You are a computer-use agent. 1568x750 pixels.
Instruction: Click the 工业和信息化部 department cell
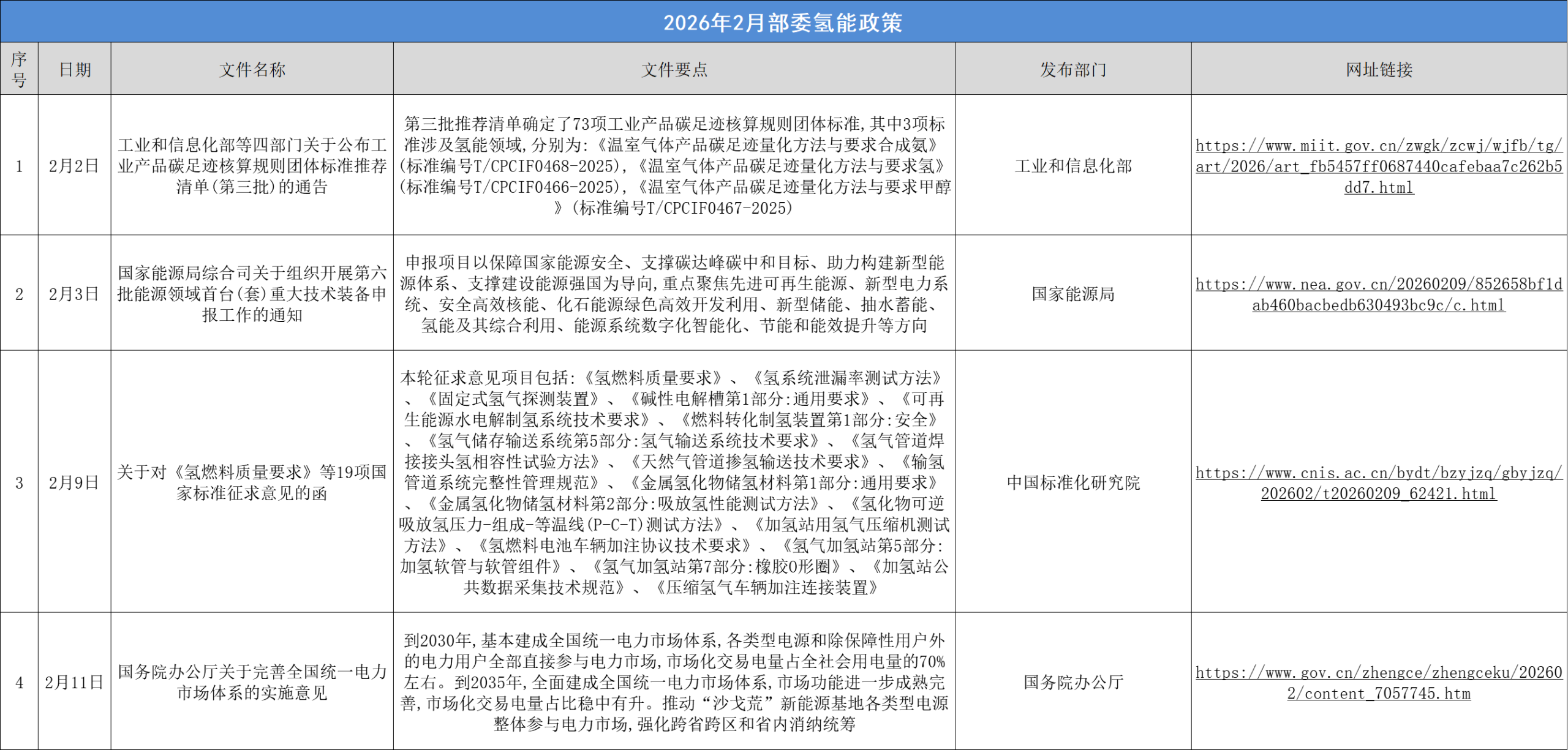(1073, 166)
